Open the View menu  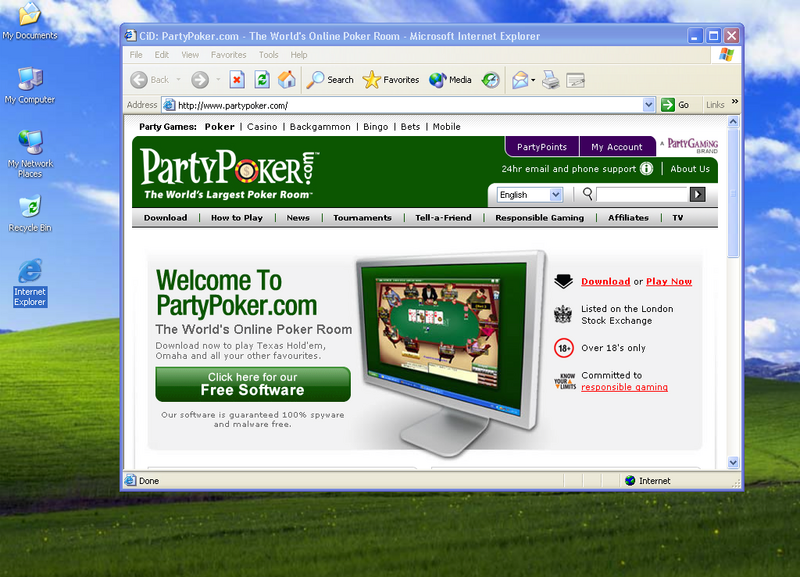pos(190,55)
